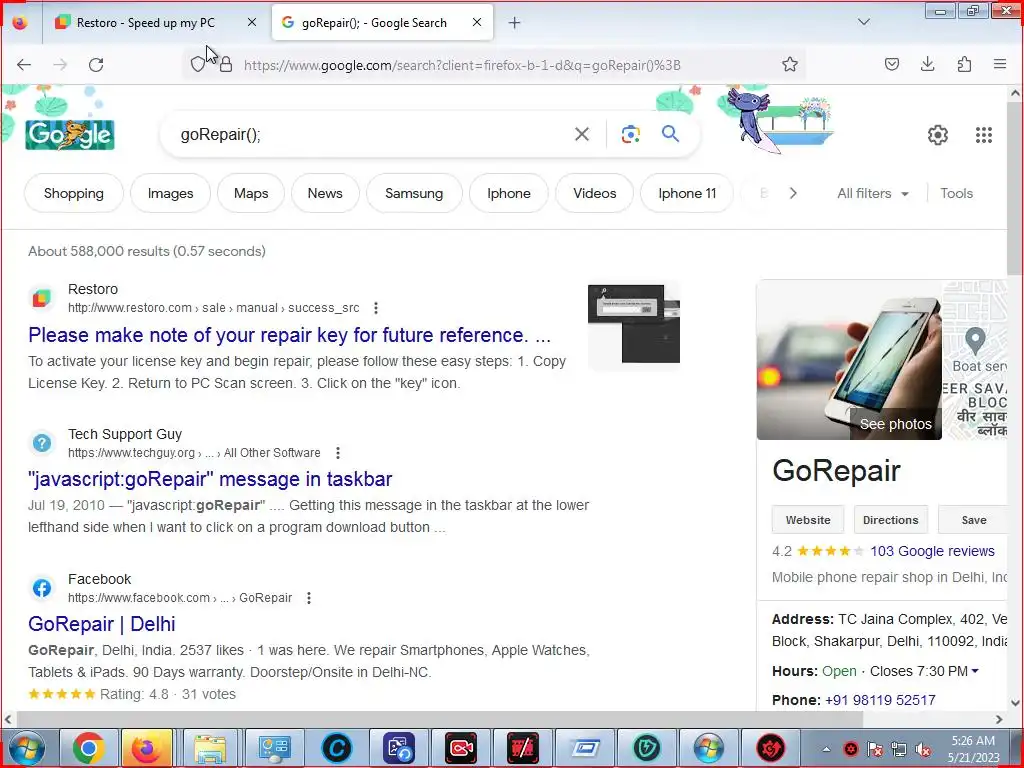Get Directions to GoRepair
Image resolution: width=1024 pixels, height=768 pixels.
(891, 520)
